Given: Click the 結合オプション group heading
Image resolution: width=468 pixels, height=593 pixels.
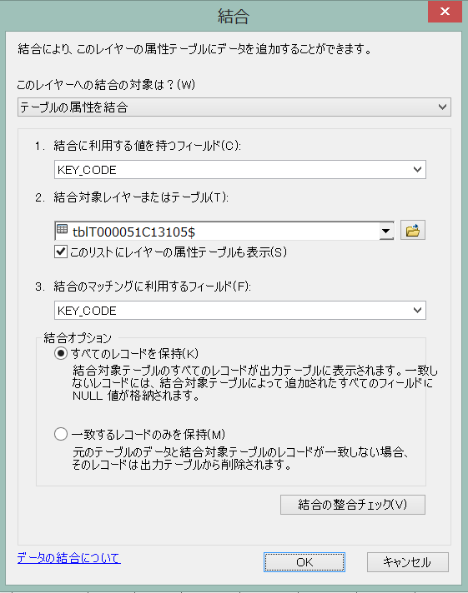Looking at the screenshot, I should (x=78, y=338).
